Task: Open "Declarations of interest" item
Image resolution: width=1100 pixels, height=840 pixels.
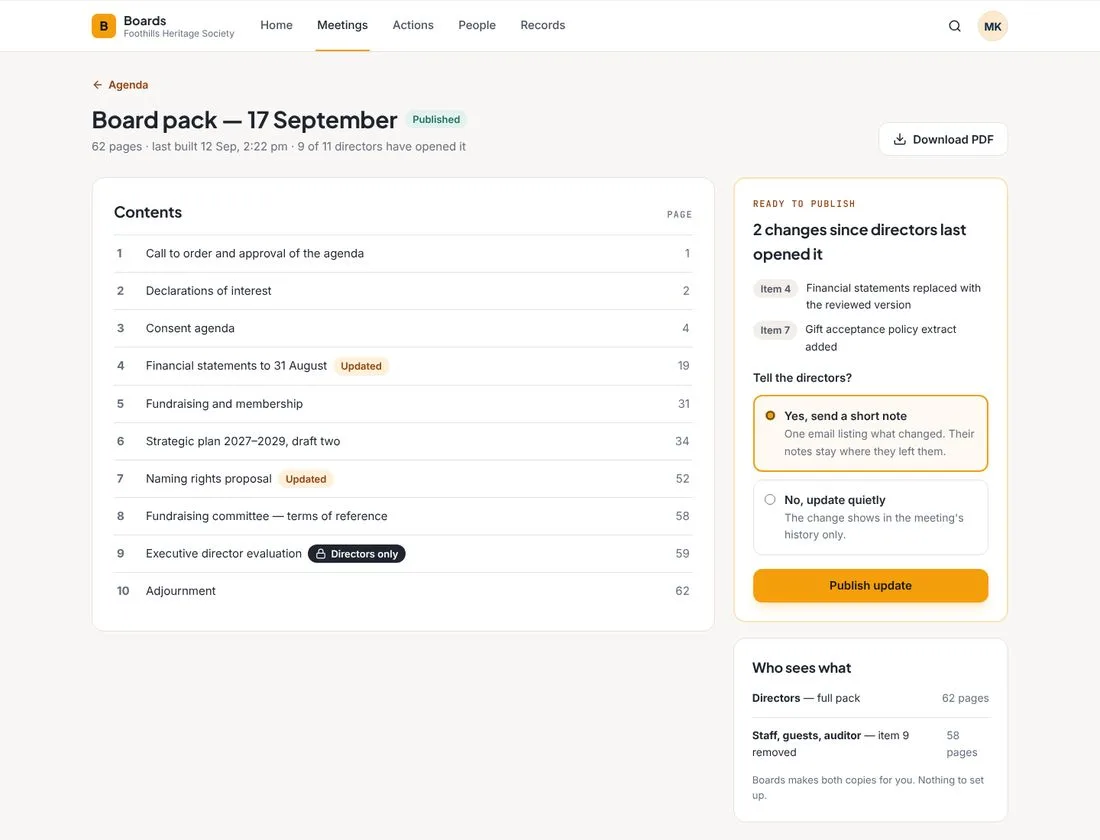Action: tap(403, 291)
